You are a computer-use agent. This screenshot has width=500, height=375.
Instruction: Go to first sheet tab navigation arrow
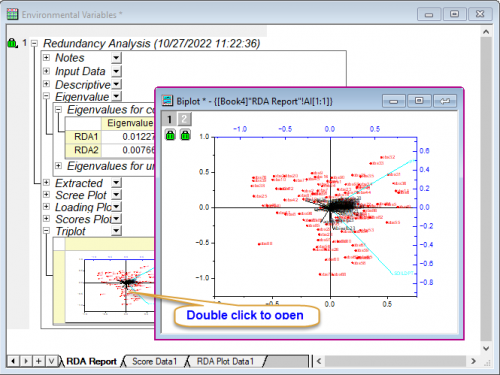(13, 361)
